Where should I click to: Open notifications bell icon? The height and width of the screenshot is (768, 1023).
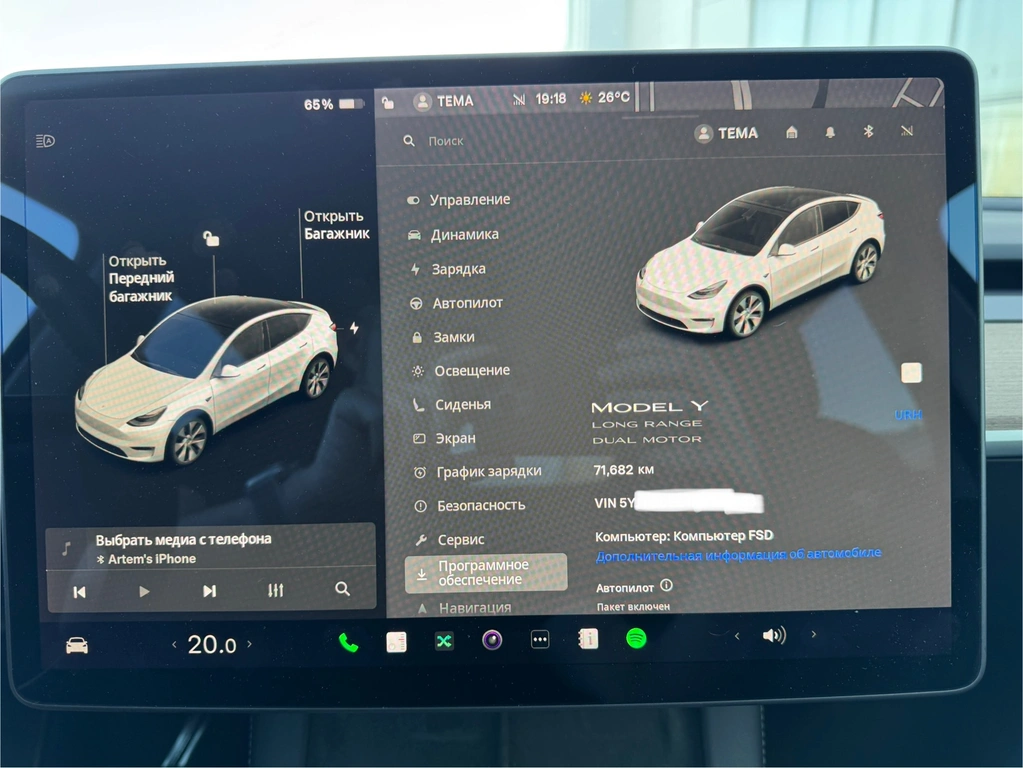point(830,132)
